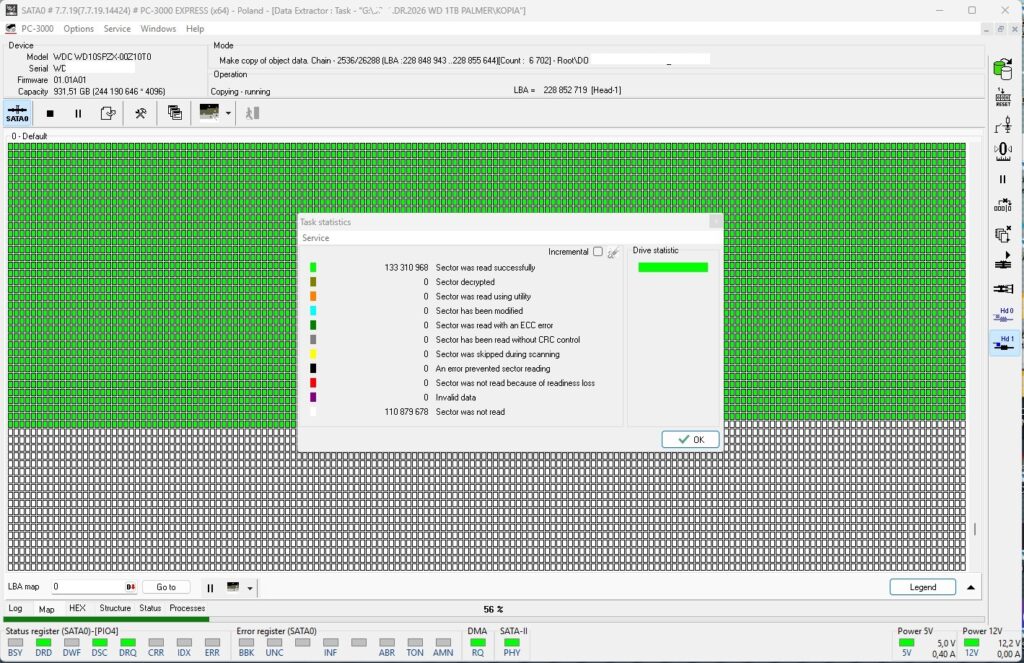Click the head arrow icon above Hd 0
The image size is (1024, 663).
point(1003,261)
